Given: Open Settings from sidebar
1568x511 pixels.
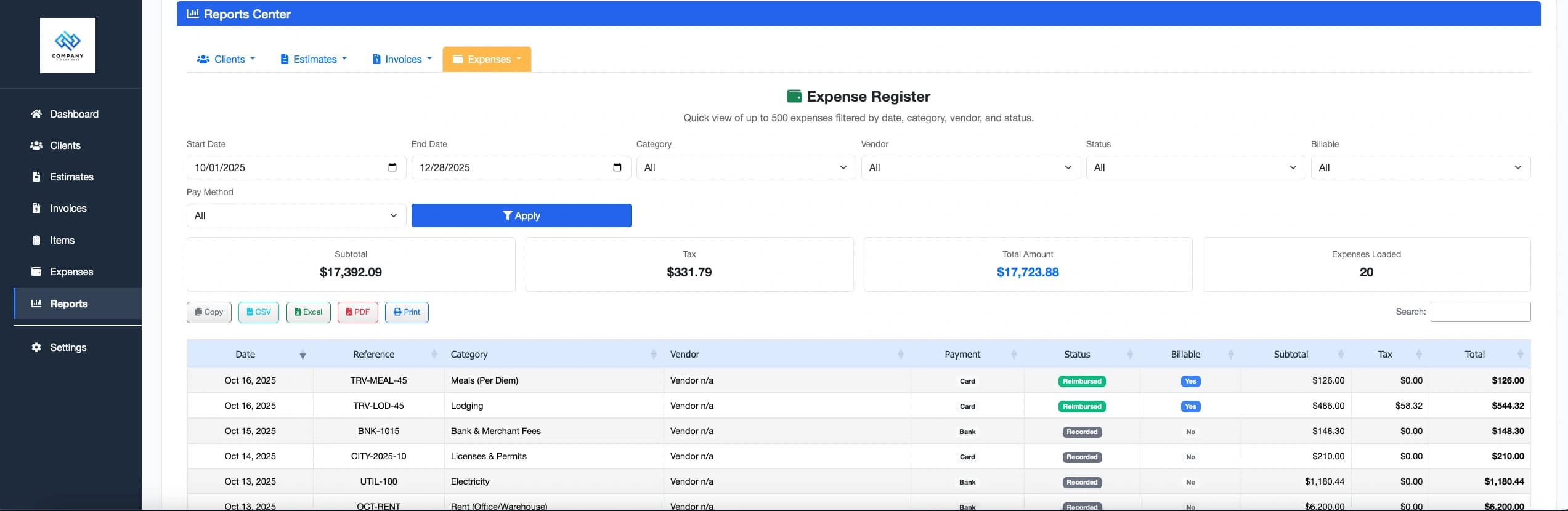Looking at the screenshot, I should [x=77, y=347].
